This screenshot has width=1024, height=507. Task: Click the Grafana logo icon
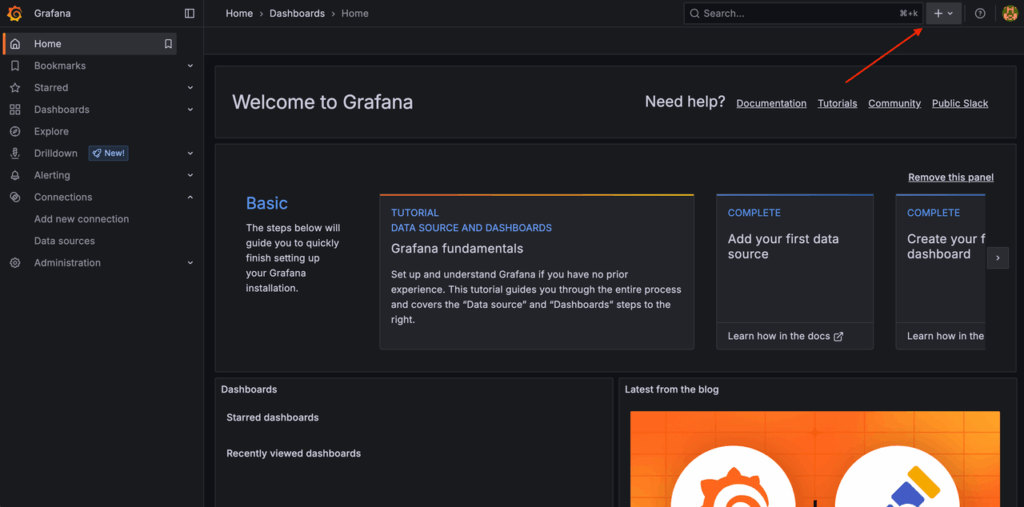15,13
